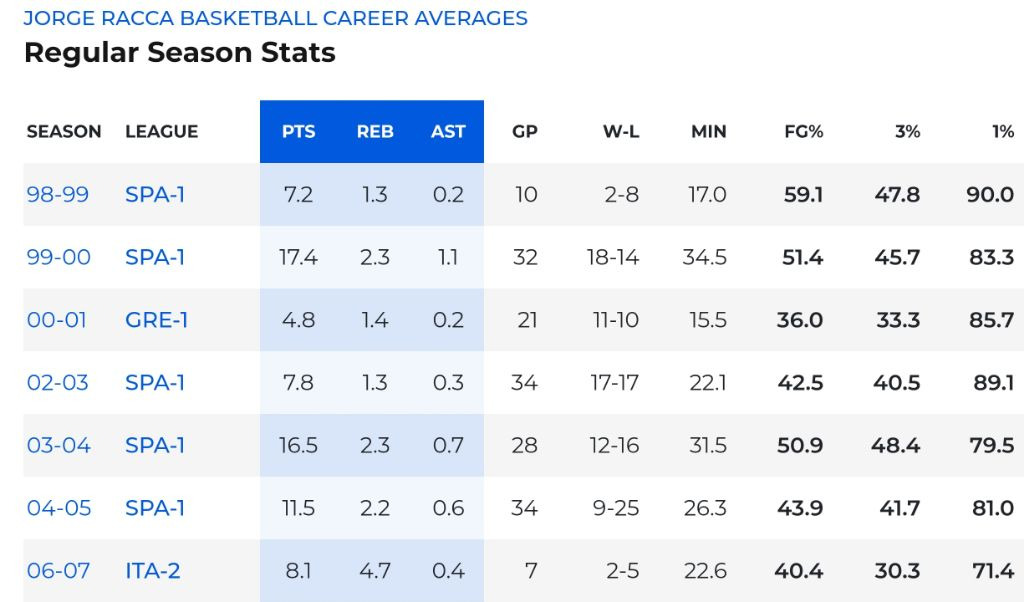Click the ITA-2 league link
The image size is (1024, 602).
153,571
